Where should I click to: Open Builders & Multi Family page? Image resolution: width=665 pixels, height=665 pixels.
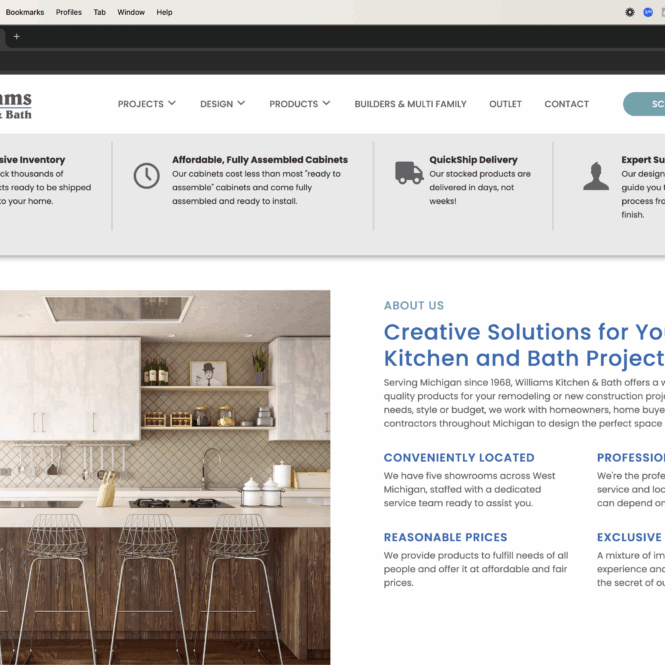click(410, 104)
